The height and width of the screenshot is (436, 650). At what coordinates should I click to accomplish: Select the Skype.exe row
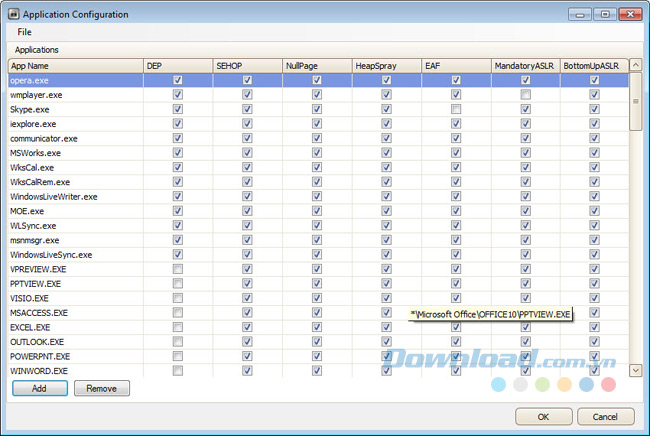pyautogui.click(x=318, y=109)
